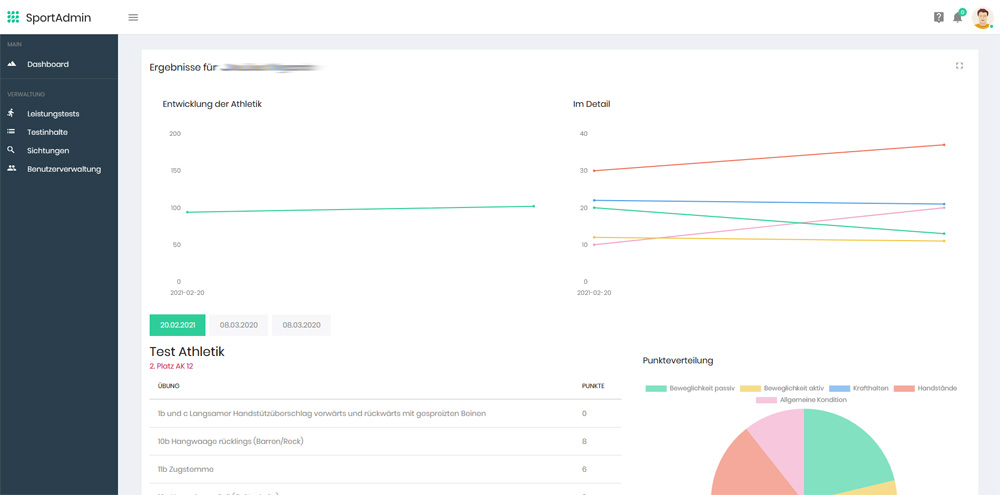The width and height of the screenshot is (1000, 495).
Task: Select the last 08.03.2020 date tab
Action: [x=301, y=325]
